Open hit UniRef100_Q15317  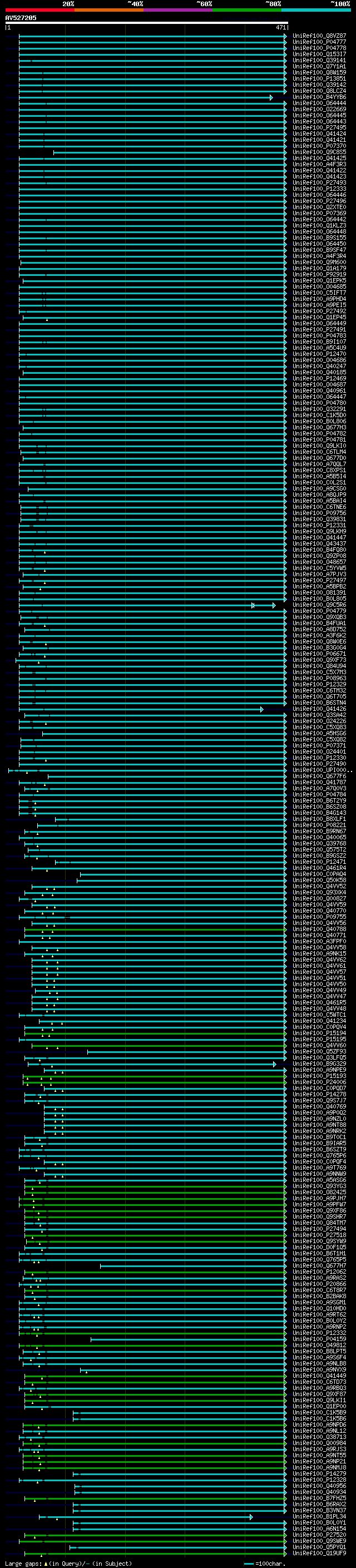tap(319, 54)
